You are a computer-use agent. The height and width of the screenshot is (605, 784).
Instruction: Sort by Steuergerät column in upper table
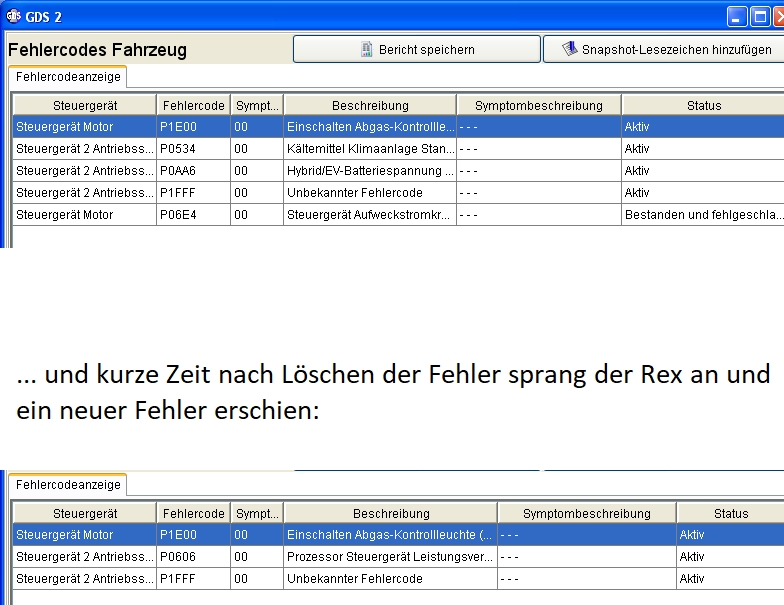pos(84,105)
